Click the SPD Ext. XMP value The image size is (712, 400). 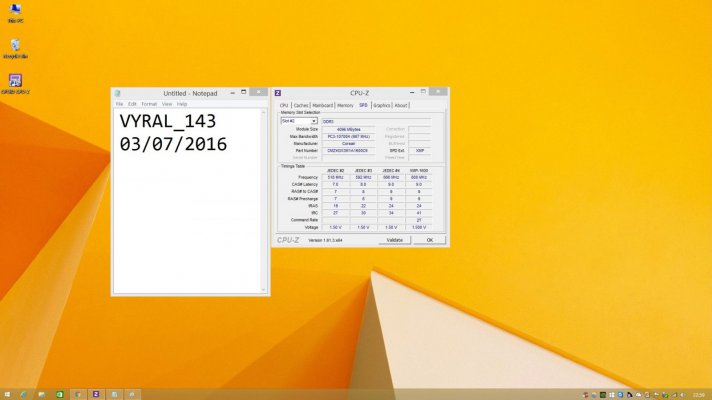[420, 150]
